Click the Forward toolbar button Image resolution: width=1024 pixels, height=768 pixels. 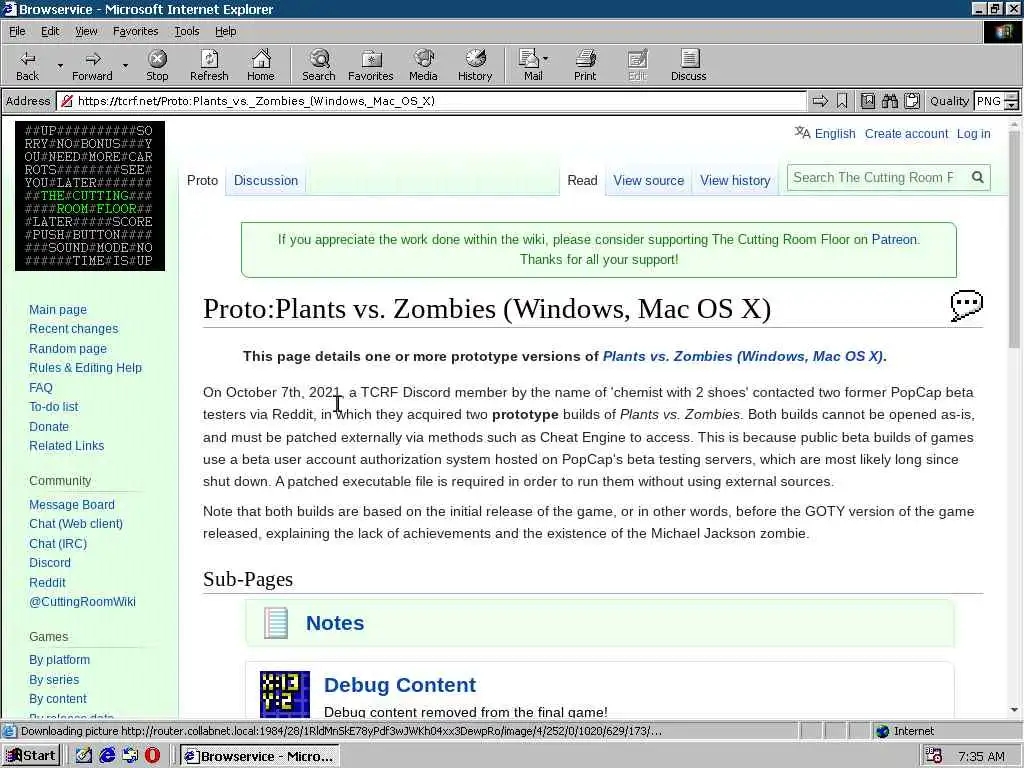(x=92, y=65)
